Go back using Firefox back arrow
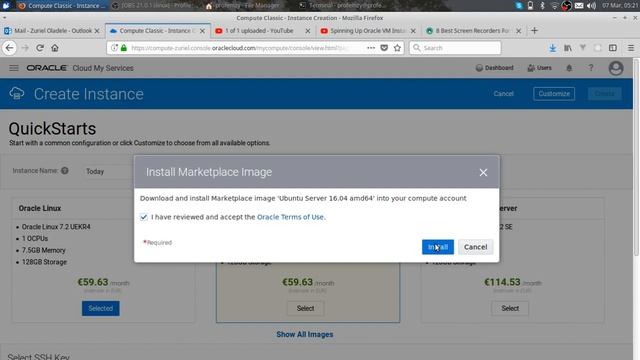 click(9, 48)
